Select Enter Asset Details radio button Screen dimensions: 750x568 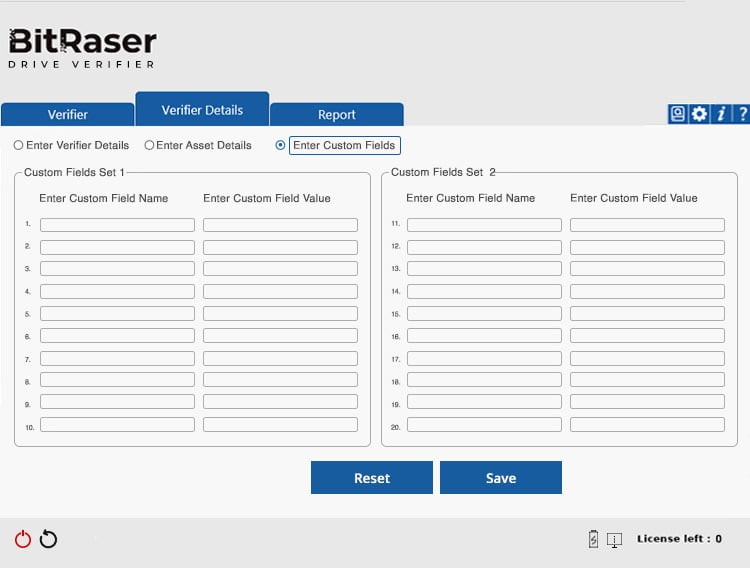[x=149, y=145]
